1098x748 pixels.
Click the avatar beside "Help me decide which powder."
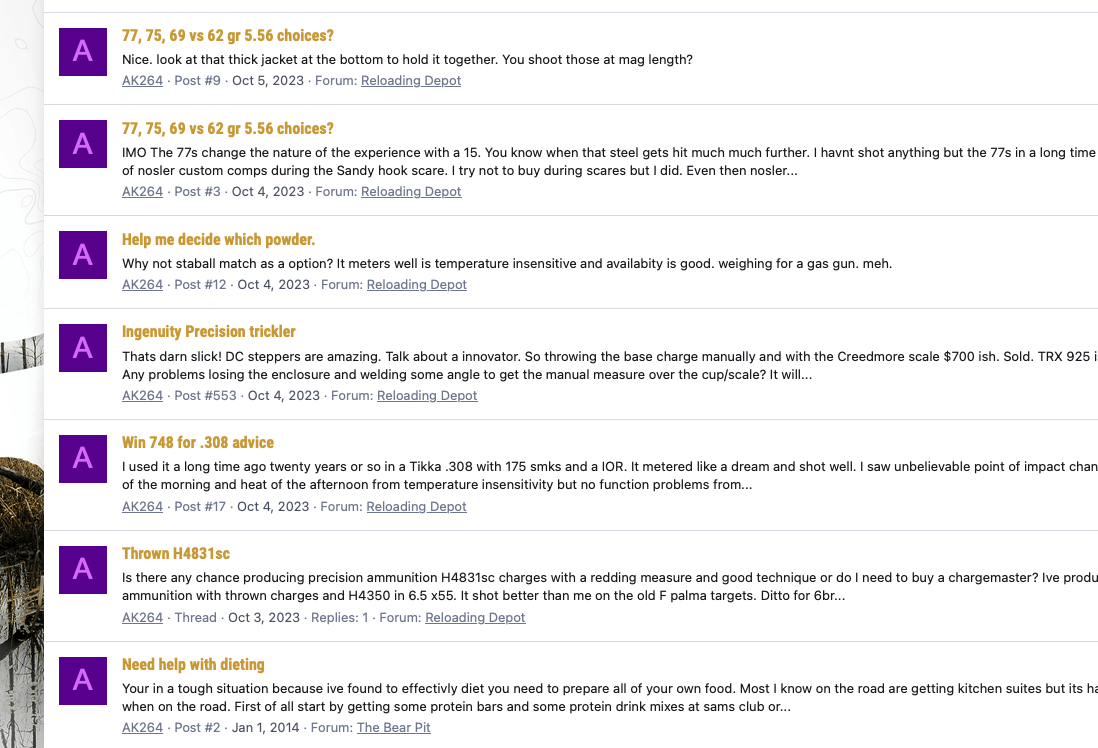pos(83,255)
